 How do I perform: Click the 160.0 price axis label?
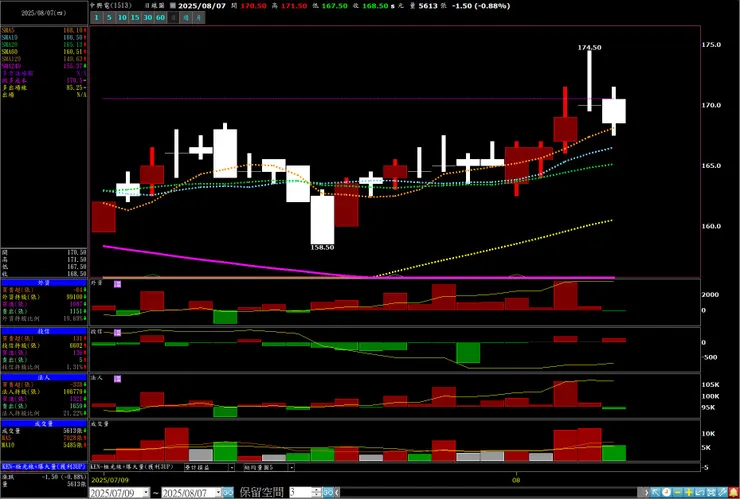click(x=711, y=226)
